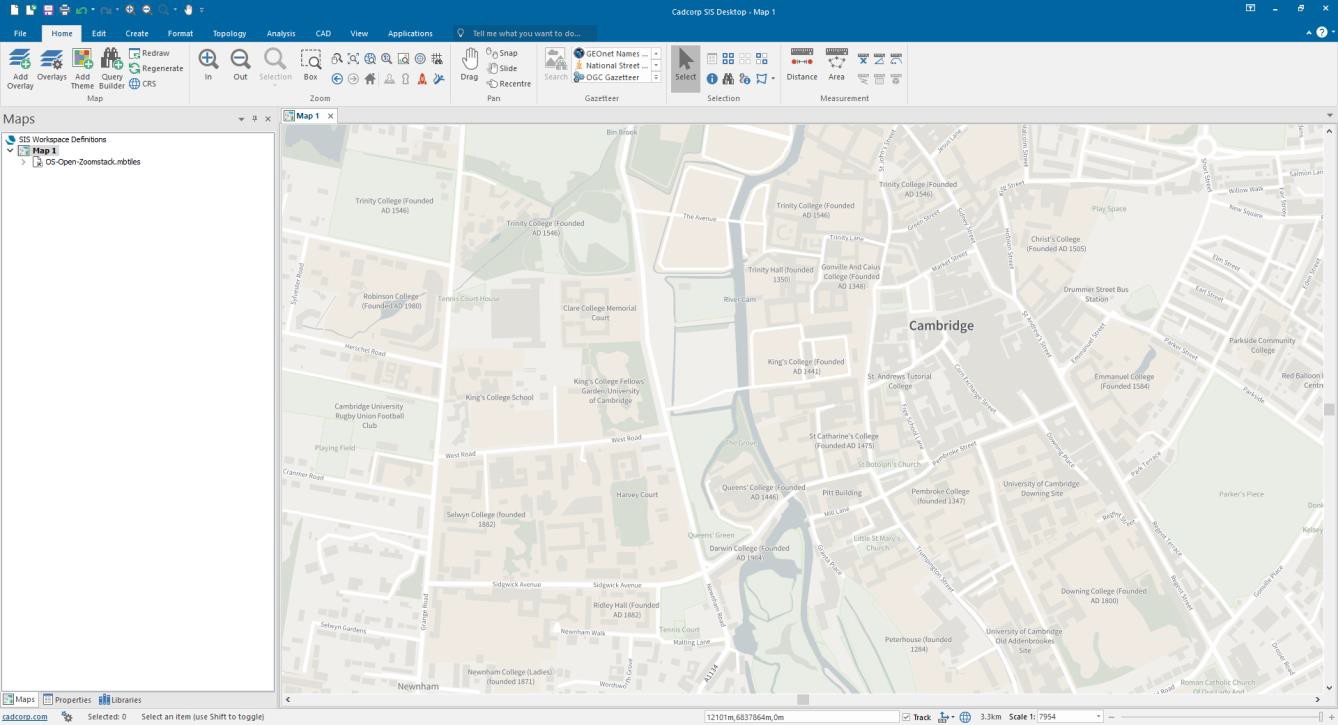The image size is (1338, 725).
Task: Open the CRS settings
Action: click(x=142, y=84)
